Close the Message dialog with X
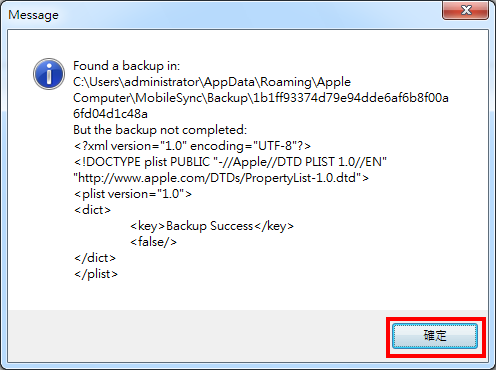 465,10
